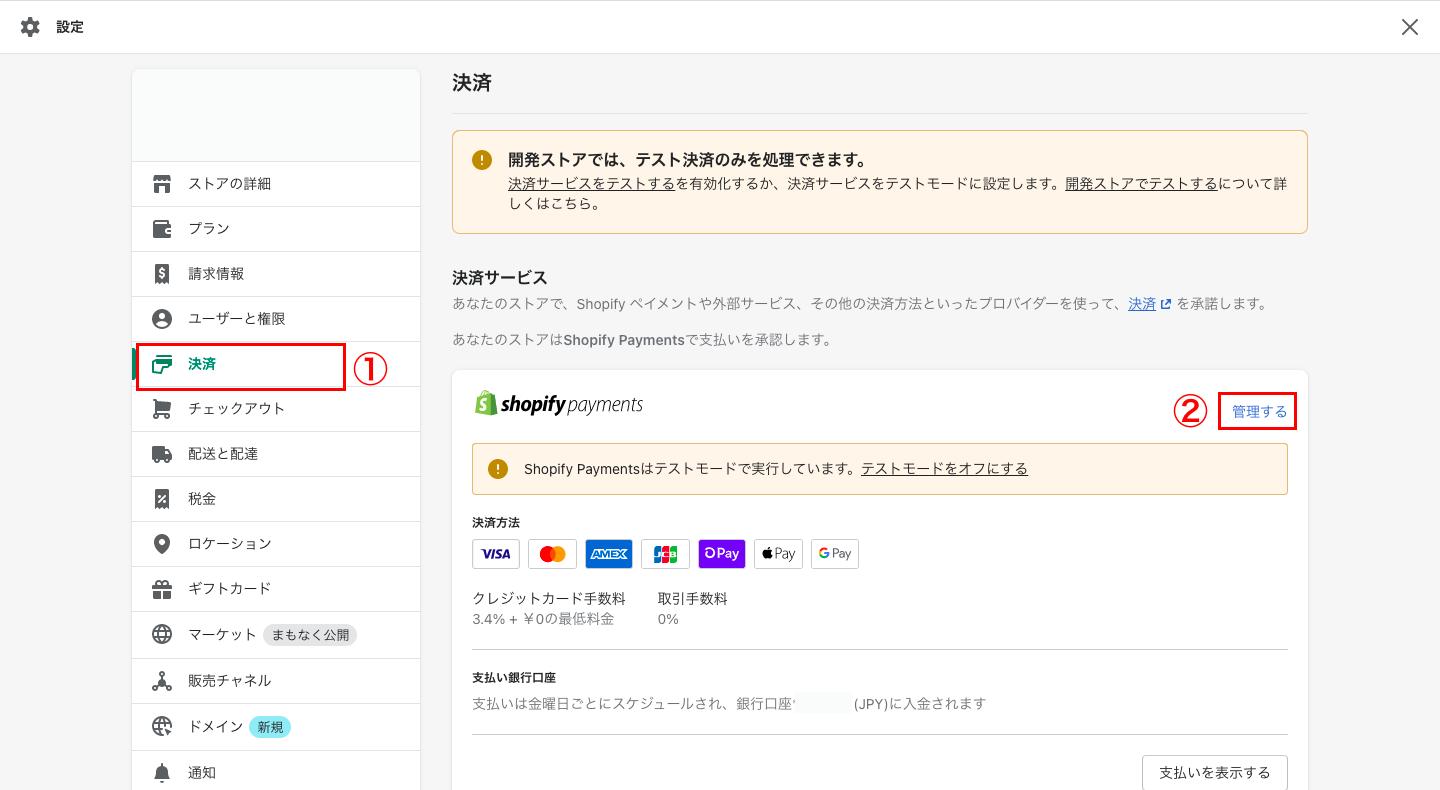This screenshot has width=1440, height=790.
Task: Click the 決済方法 label
Action: coord(496,523)
